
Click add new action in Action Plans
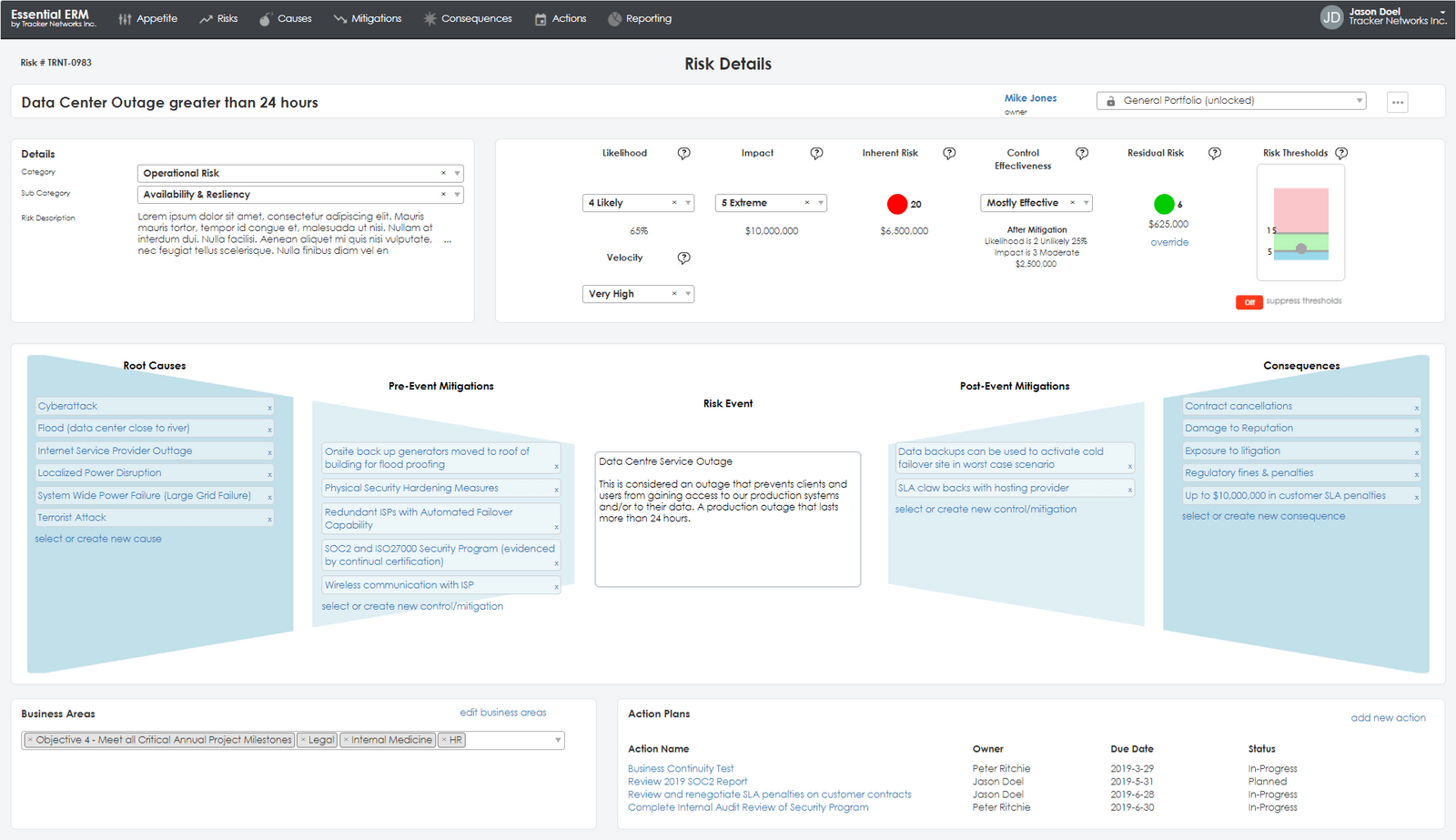(x=1388, y=717)
